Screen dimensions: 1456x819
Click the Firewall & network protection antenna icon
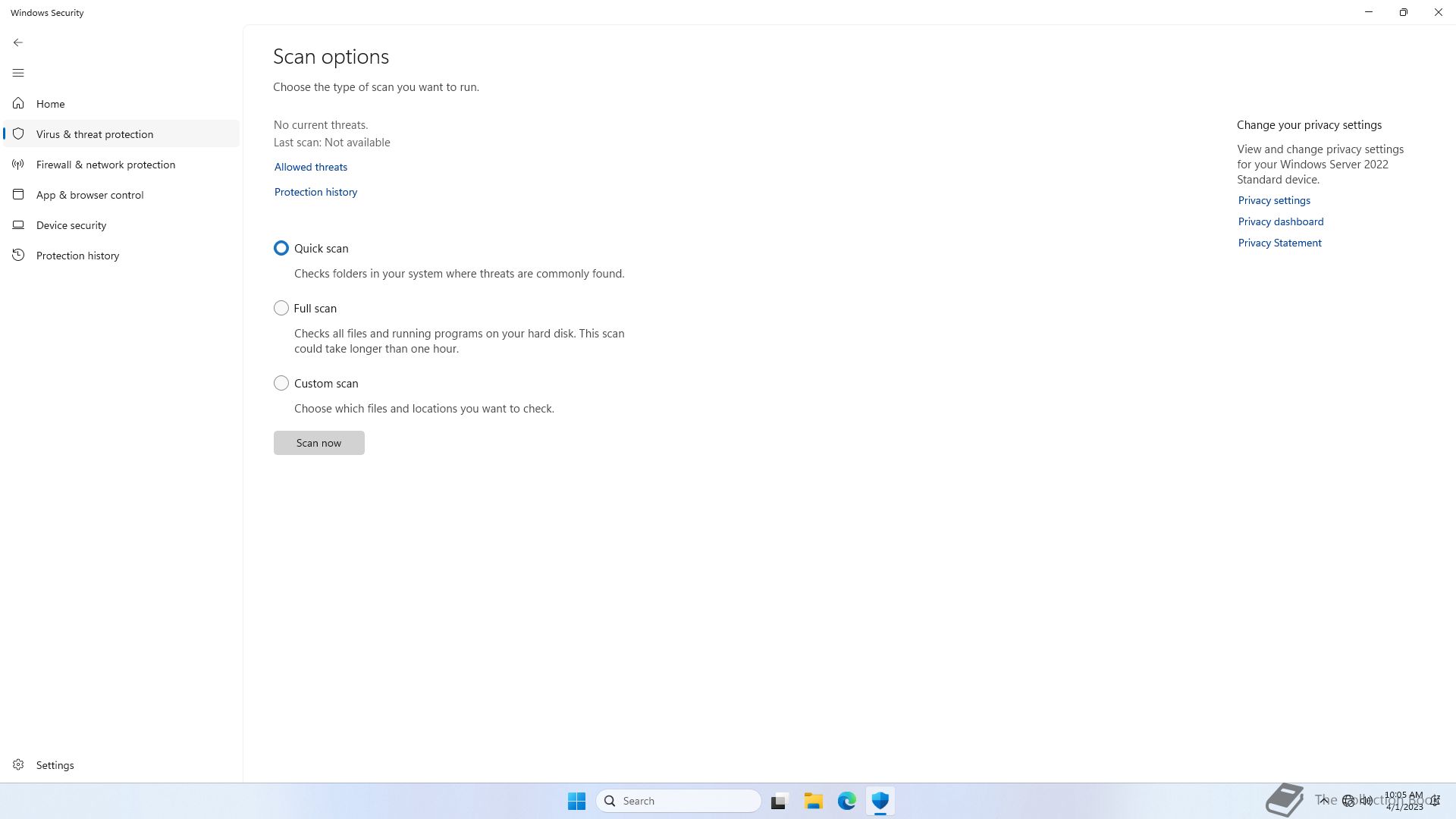pos(18,164)
